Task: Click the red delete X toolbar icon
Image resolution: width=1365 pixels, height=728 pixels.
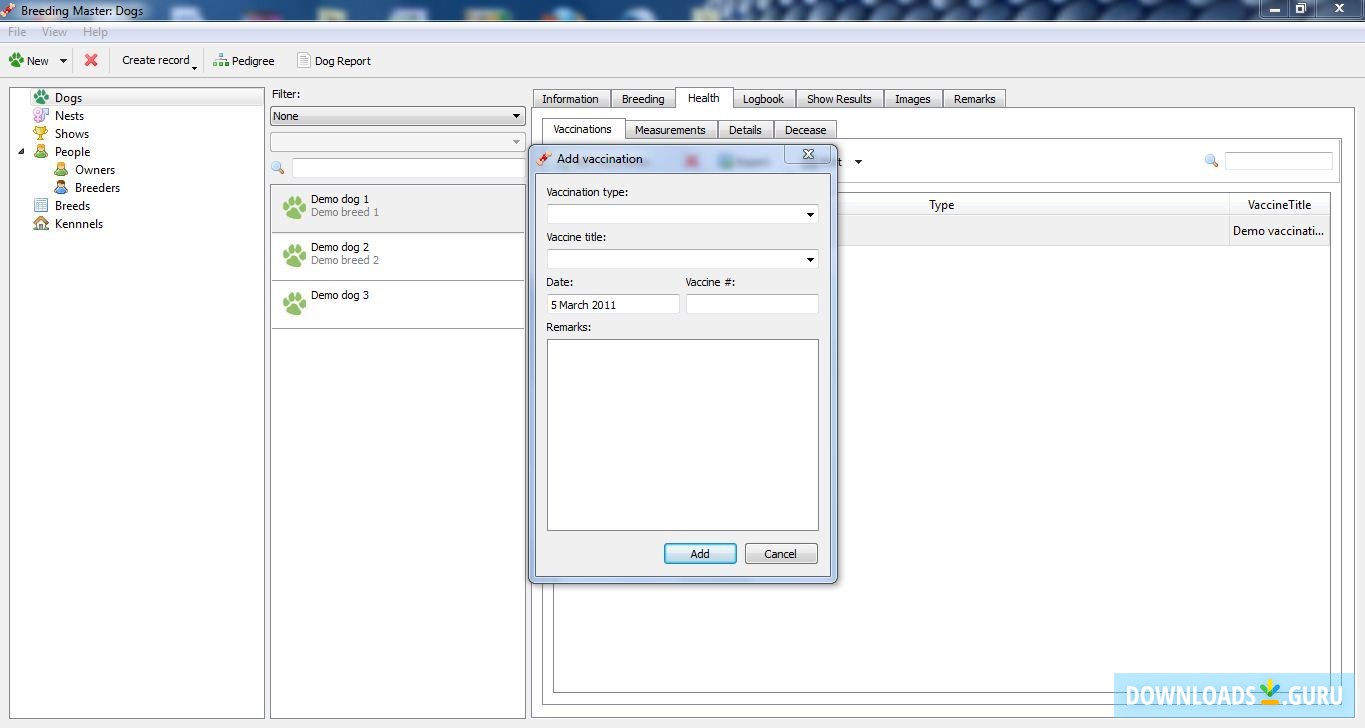Action: [x=91, y=60]
